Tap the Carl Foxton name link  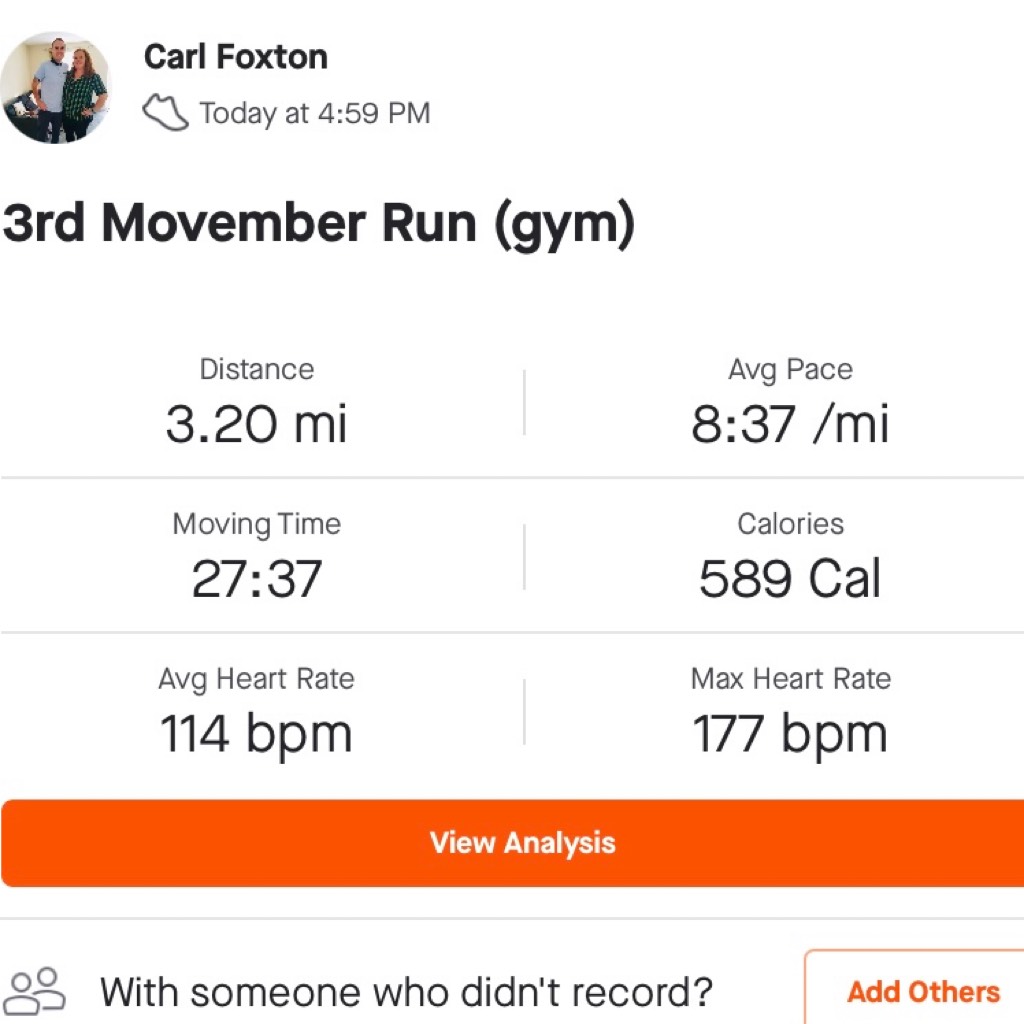point(236,57)
